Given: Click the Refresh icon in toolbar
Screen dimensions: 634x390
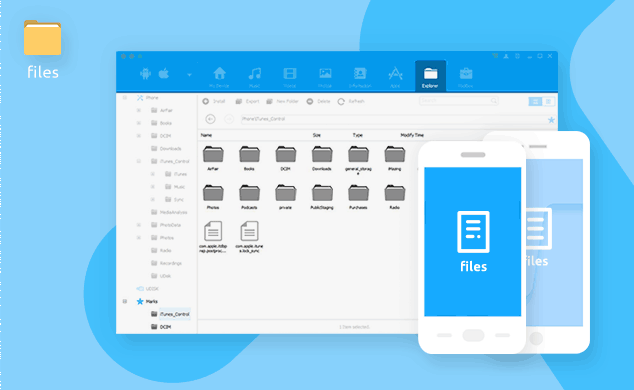Looking at the screenshot, I should (x=341, y=101).
